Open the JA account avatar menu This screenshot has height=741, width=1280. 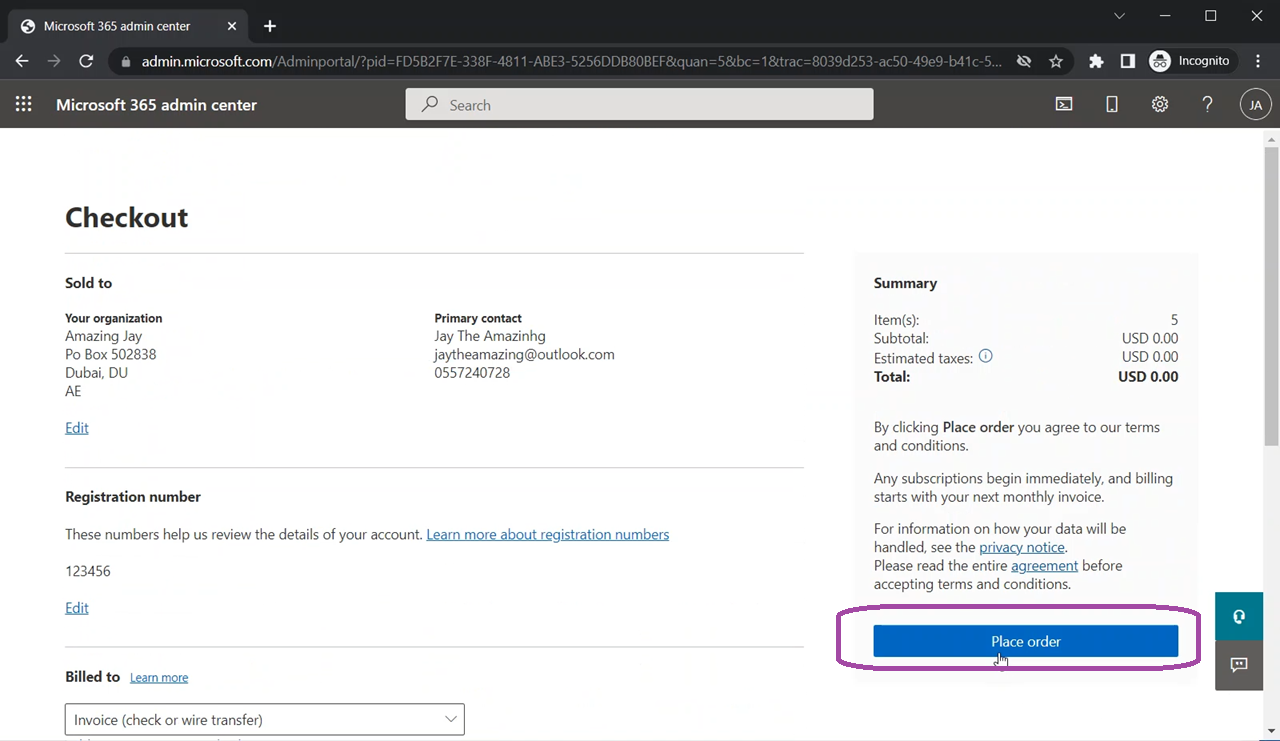[1255, 104]
